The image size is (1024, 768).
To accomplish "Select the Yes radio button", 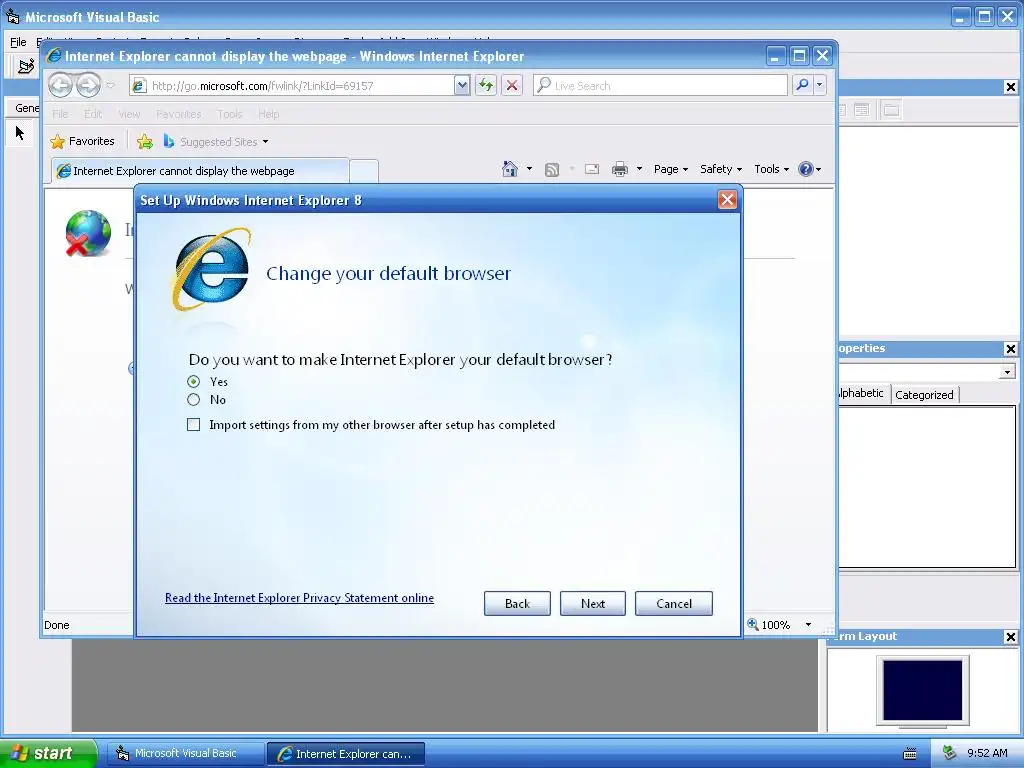I will coord(193,381).
